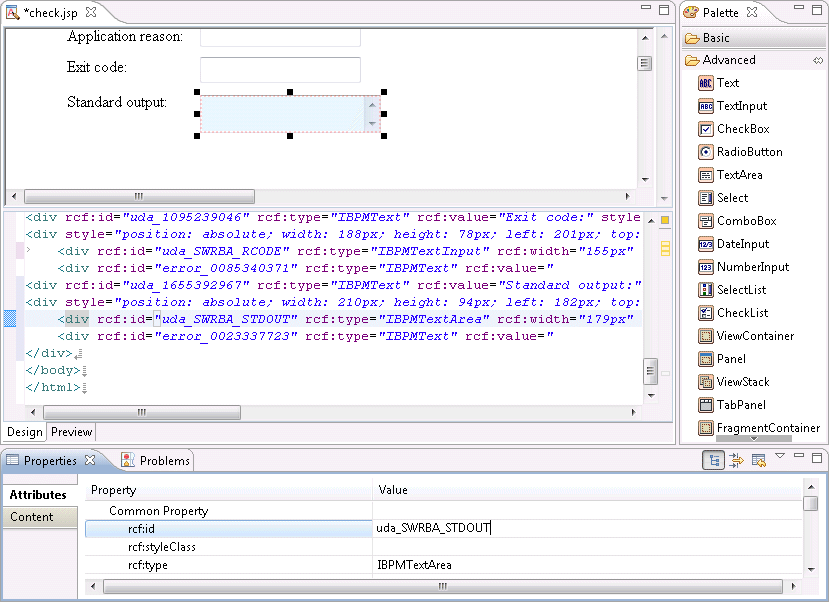Click the uda_SWRBA_STDOUT source line

click(x=333, y=319)
